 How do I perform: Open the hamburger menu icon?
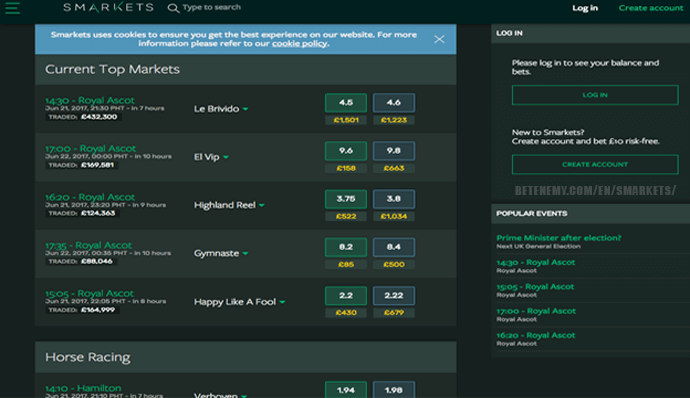click(x=12, y=8)
